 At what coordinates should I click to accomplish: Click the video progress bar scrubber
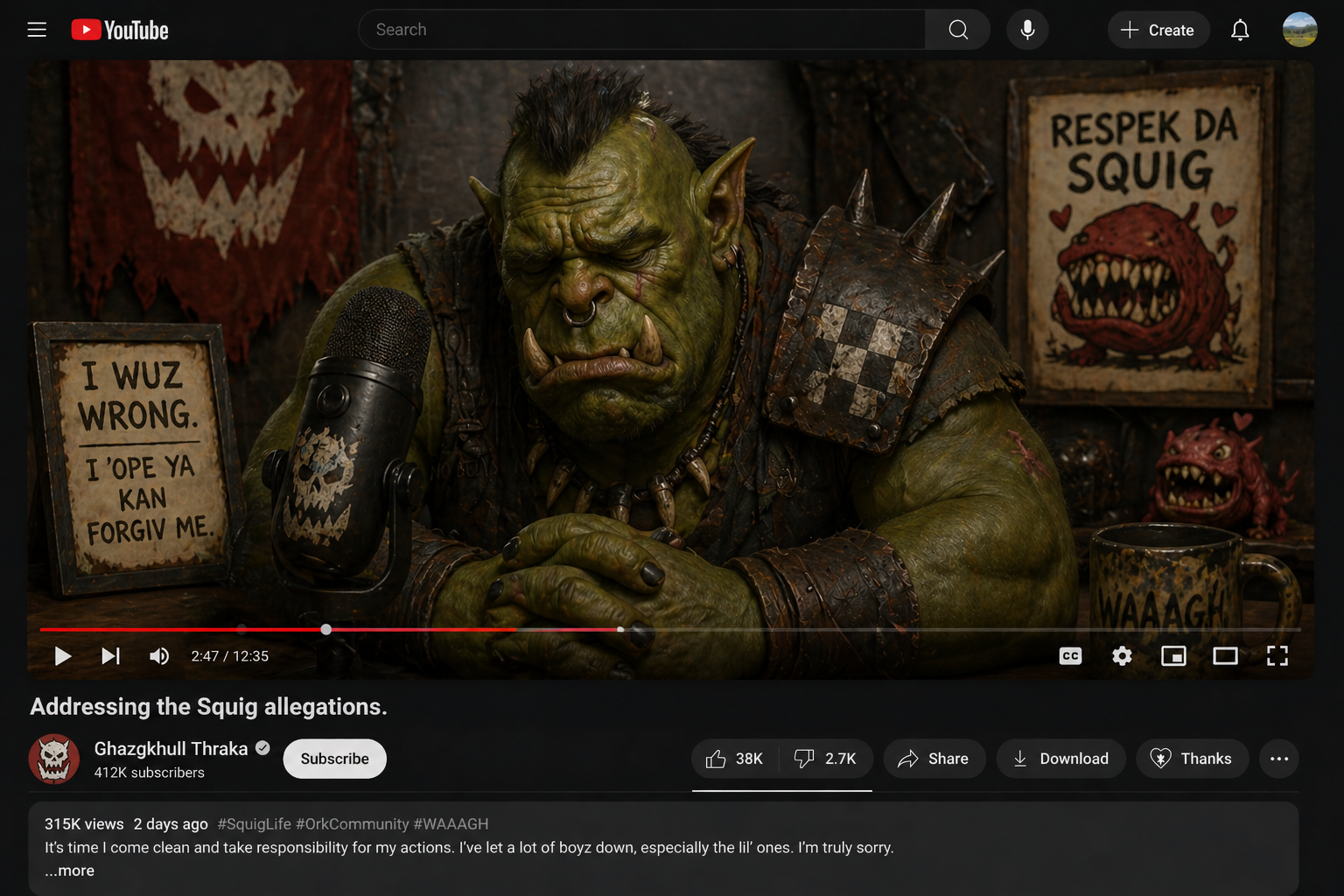325,629
